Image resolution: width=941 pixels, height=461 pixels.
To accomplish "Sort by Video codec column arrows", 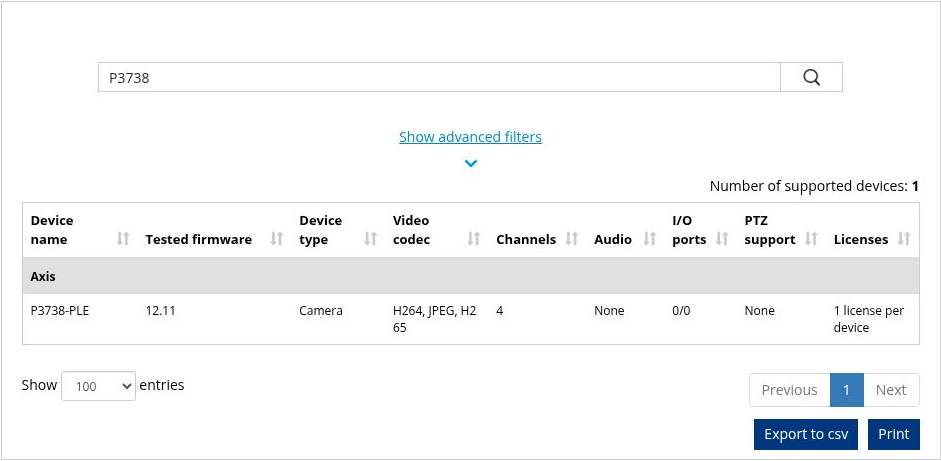I will click(474, 239).
